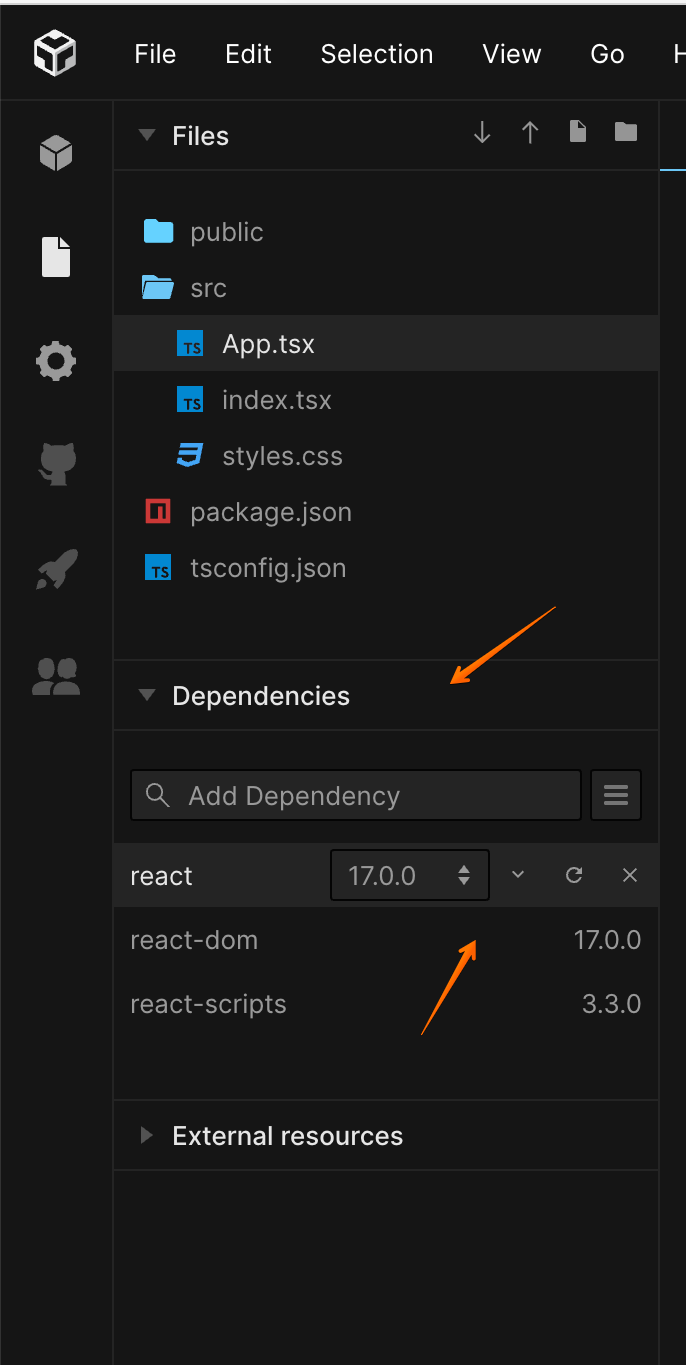This screenshot has height=1365, width=686.
Task: Expand the External resources section
Action: pos(147,1135)
